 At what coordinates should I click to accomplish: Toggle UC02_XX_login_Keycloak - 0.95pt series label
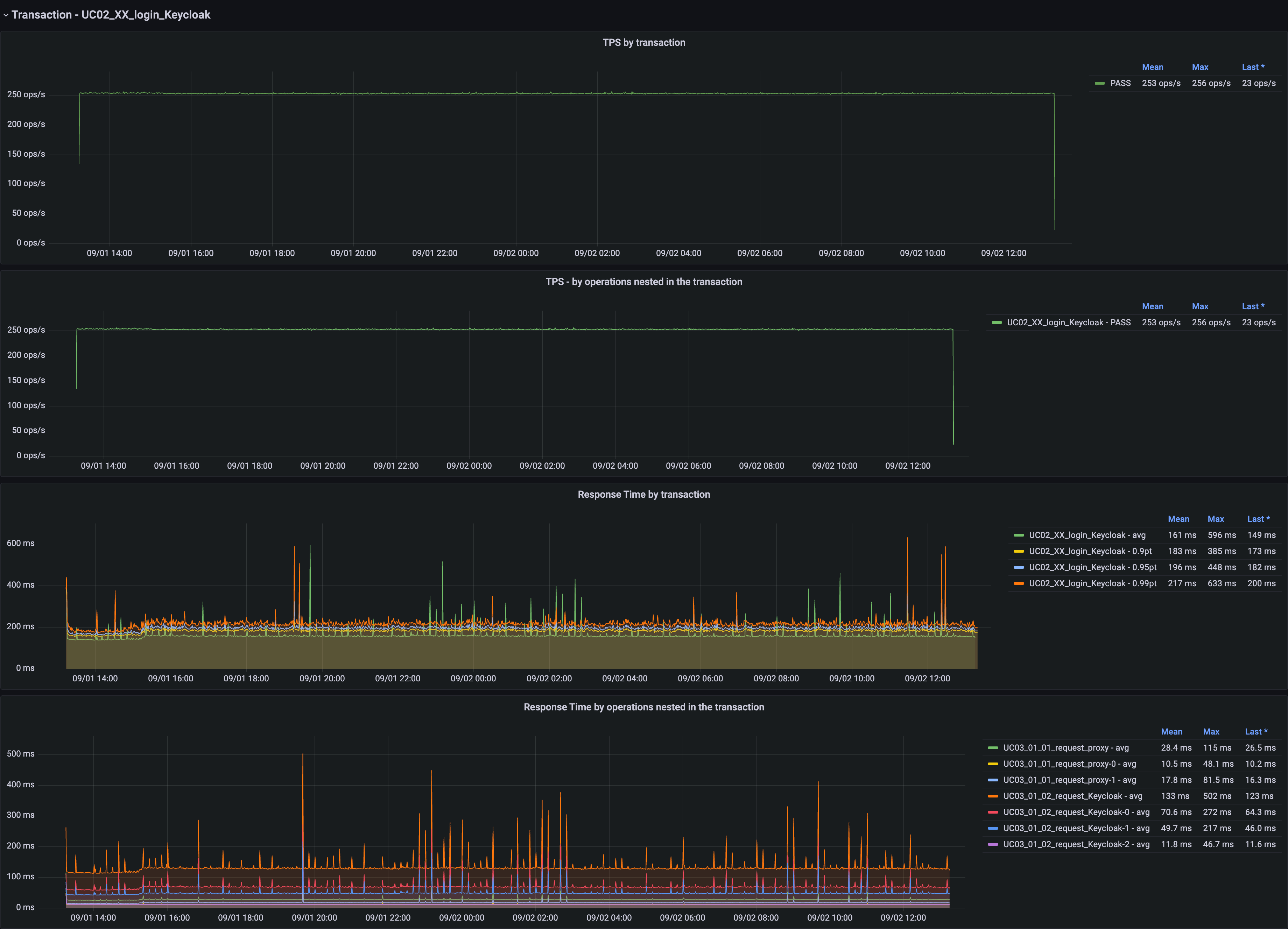point(1093,567)
